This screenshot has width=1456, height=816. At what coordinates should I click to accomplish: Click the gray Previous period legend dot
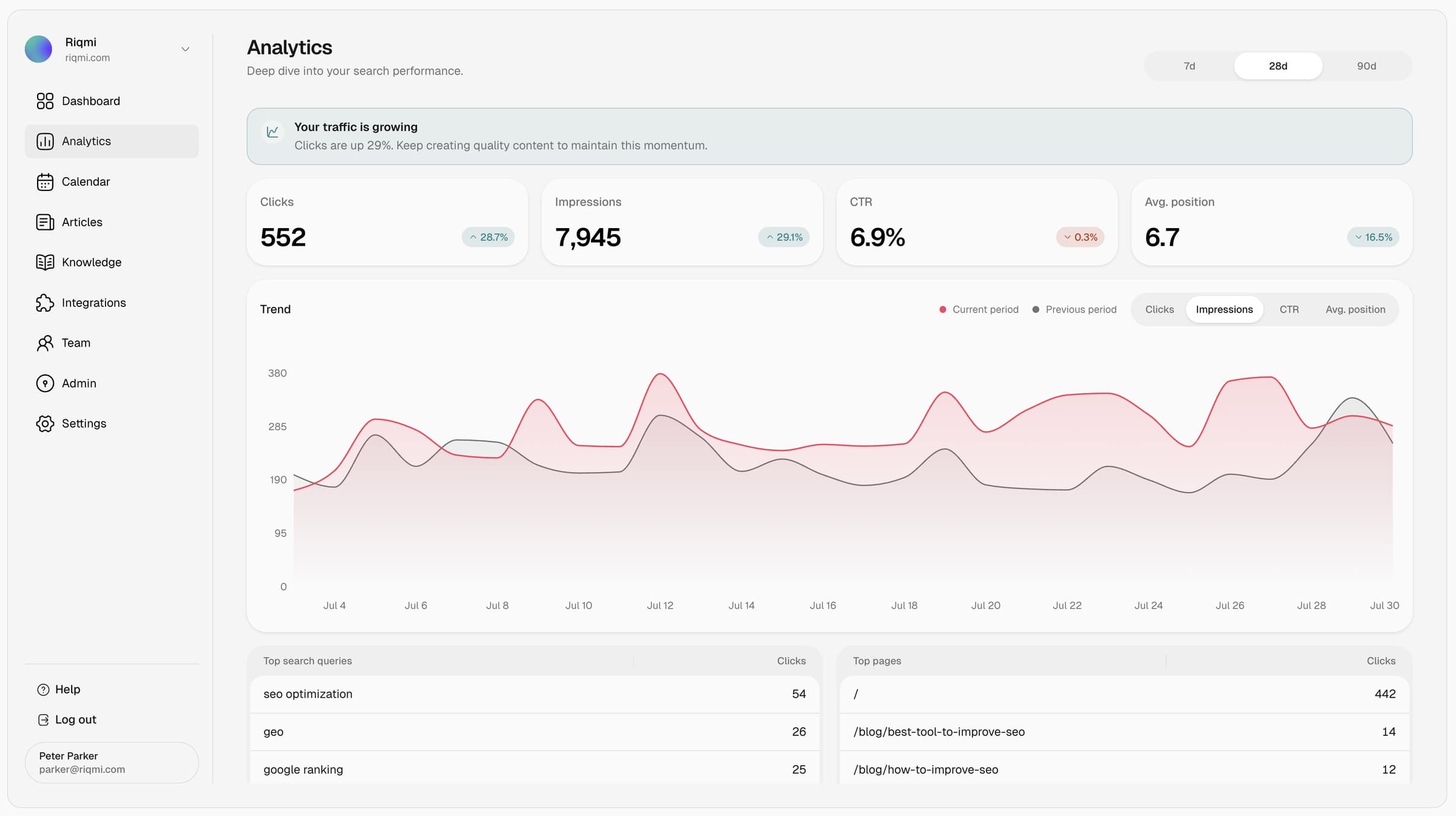[1036, 309]
